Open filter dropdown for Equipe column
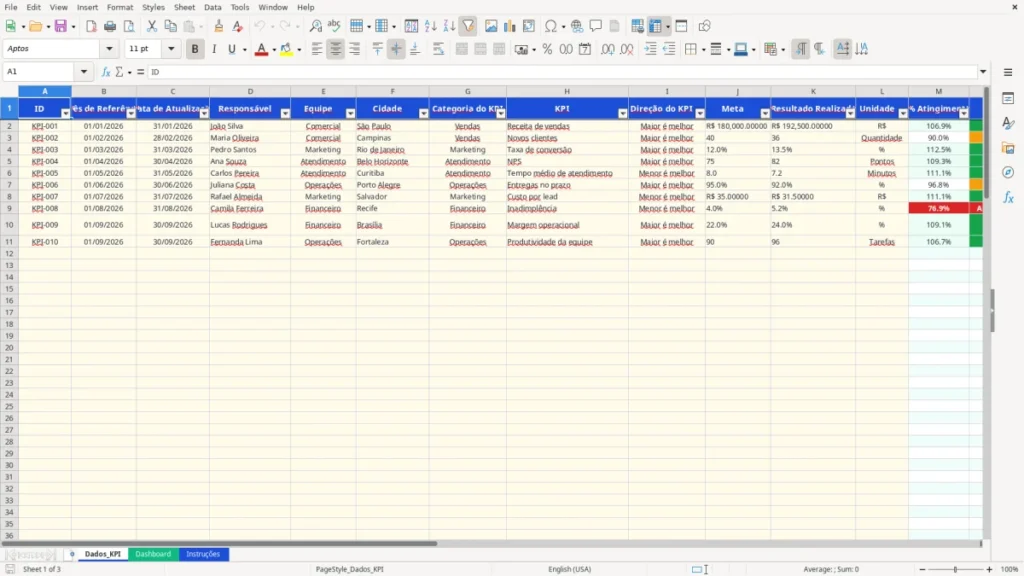 click(x=350, y=114)
